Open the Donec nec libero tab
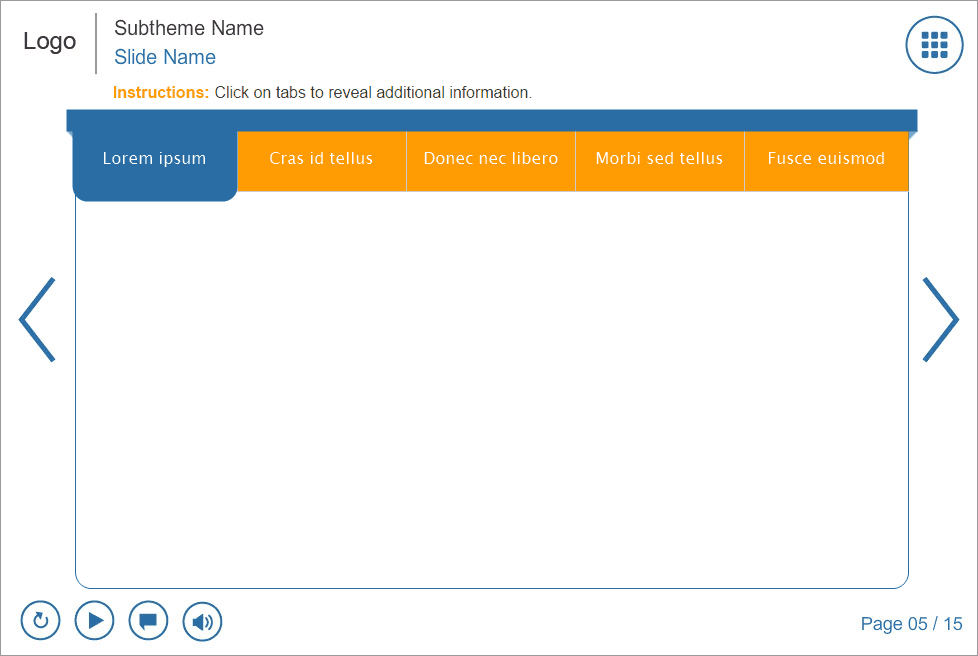Viewport: 978px width, 656px height. (x=491, y=160)
